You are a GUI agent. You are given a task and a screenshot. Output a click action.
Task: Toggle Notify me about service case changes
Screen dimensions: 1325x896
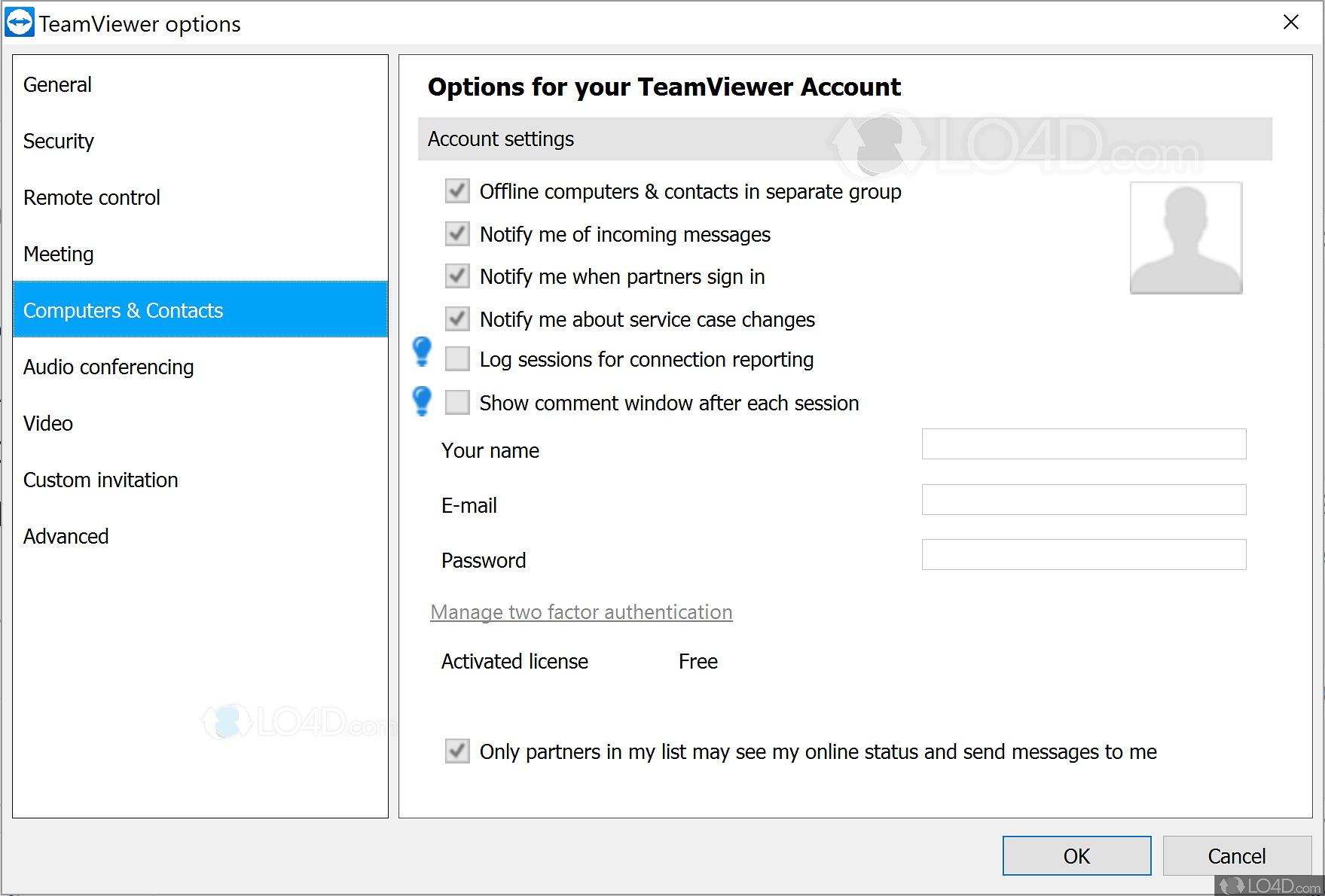(x=457, y=319)
